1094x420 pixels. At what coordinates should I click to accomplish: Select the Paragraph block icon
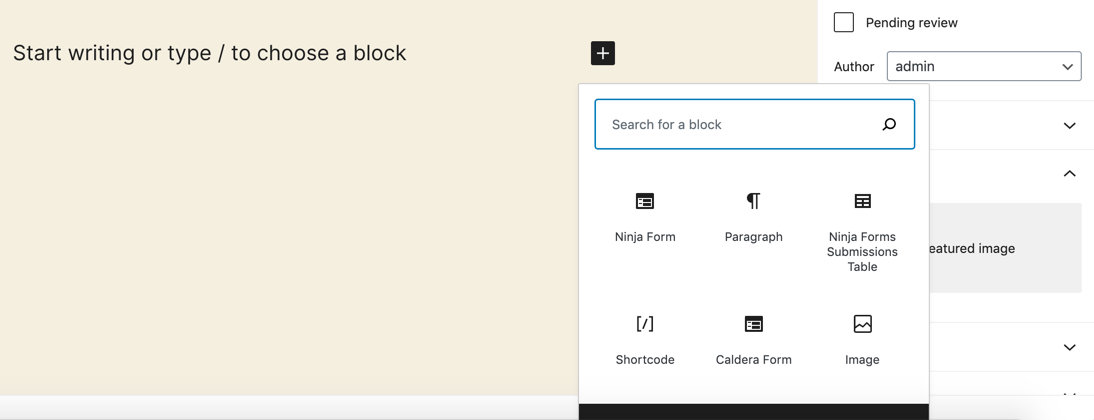click(753, 202)
